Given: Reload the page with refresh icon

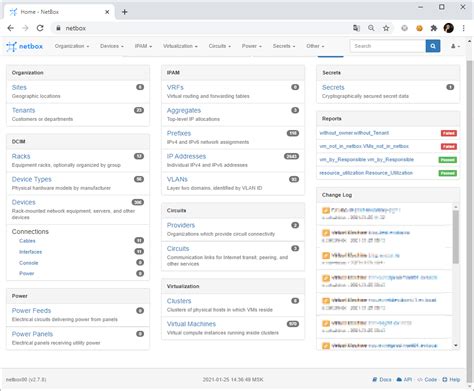Looking at the screenshot, I should point(40,28).
